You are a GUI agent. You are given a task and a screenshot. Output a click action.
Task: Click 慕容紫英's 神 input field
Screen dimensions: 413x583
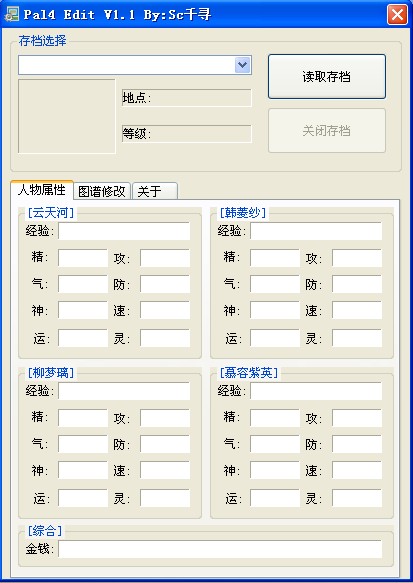(275, 470)
